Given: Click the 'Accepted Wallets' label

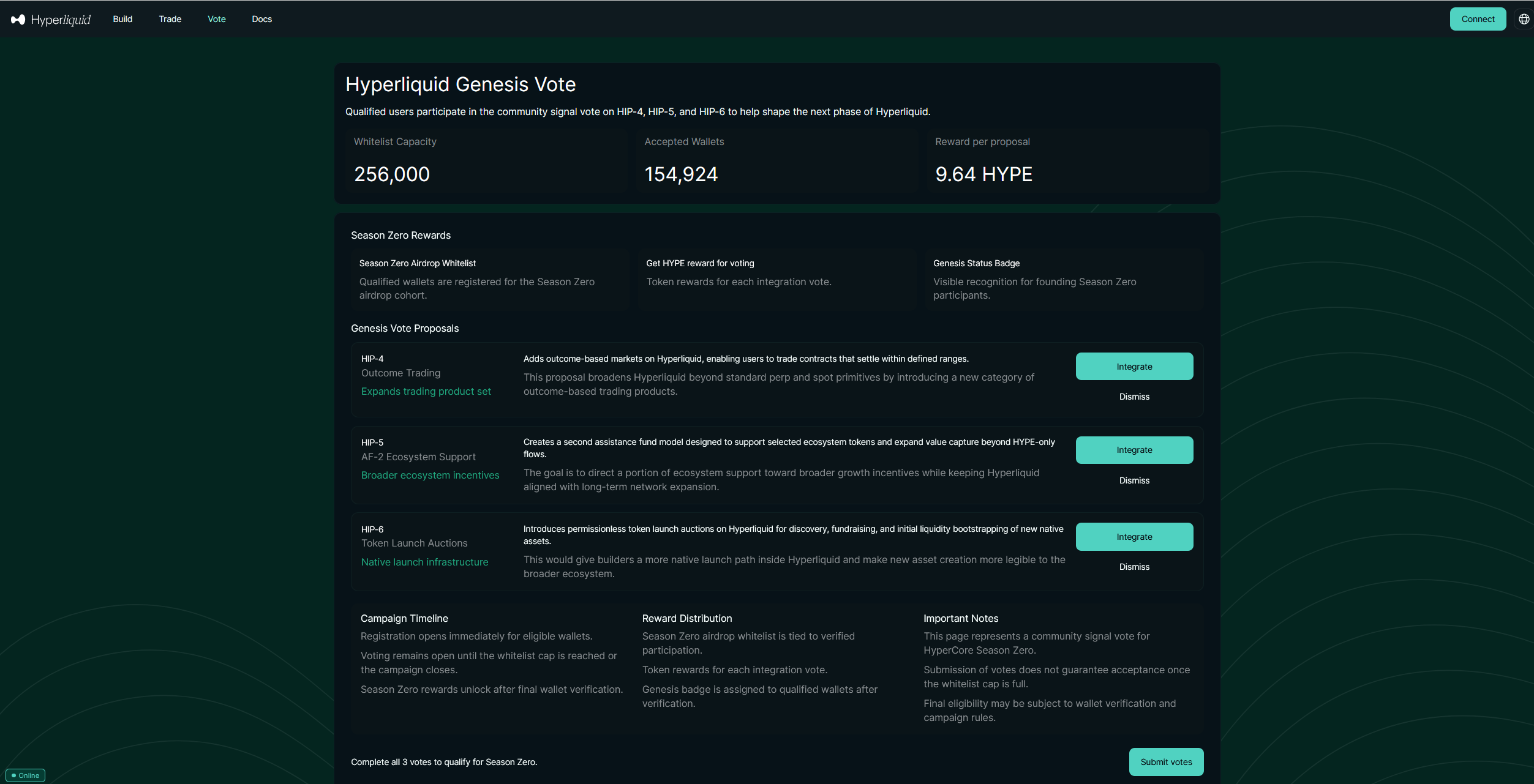Looking at the screenshot, I should pyautogui.click(x=684, y=142).
